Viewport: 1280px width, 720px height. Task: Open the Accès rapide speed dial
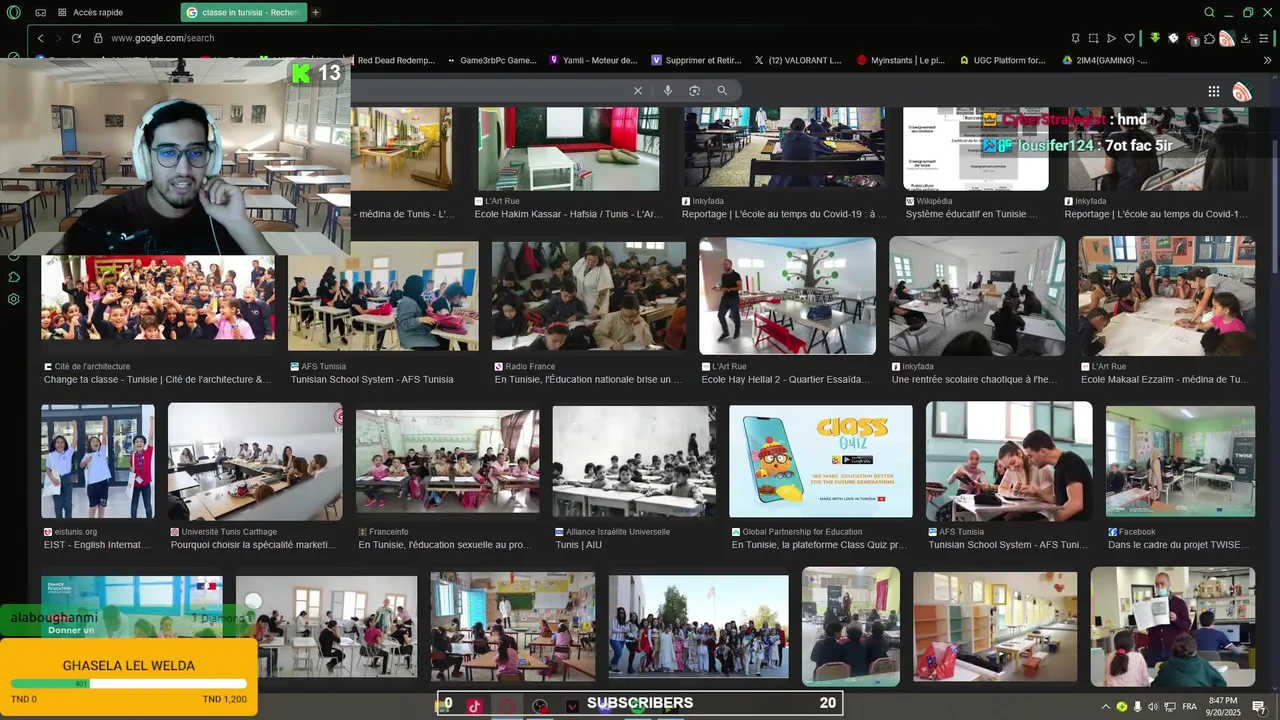[91, 12]
